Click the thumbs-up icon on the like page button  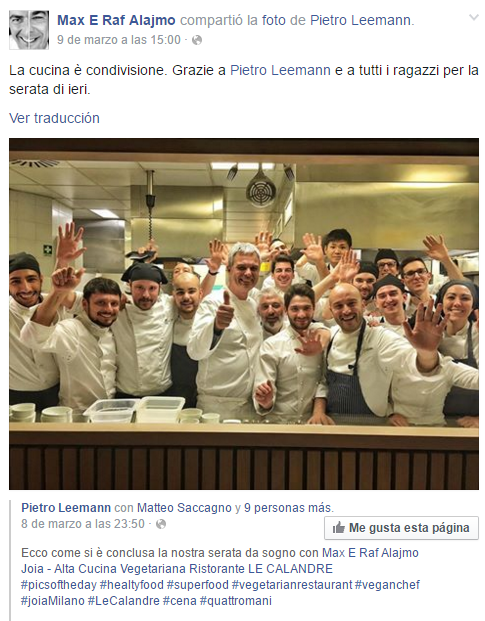pyautogui.click(x=339, y=528)
